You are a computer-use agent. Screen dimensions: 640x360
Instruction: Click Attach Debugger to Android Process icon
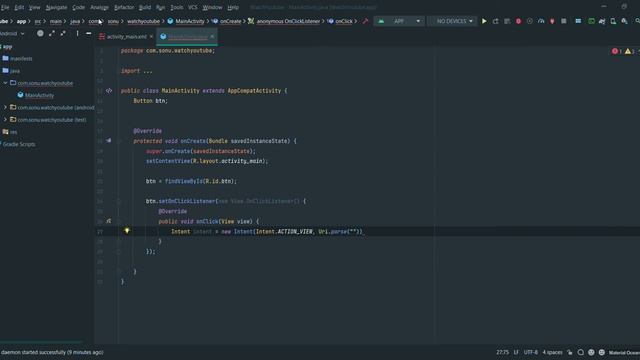(x=552, y=21)
